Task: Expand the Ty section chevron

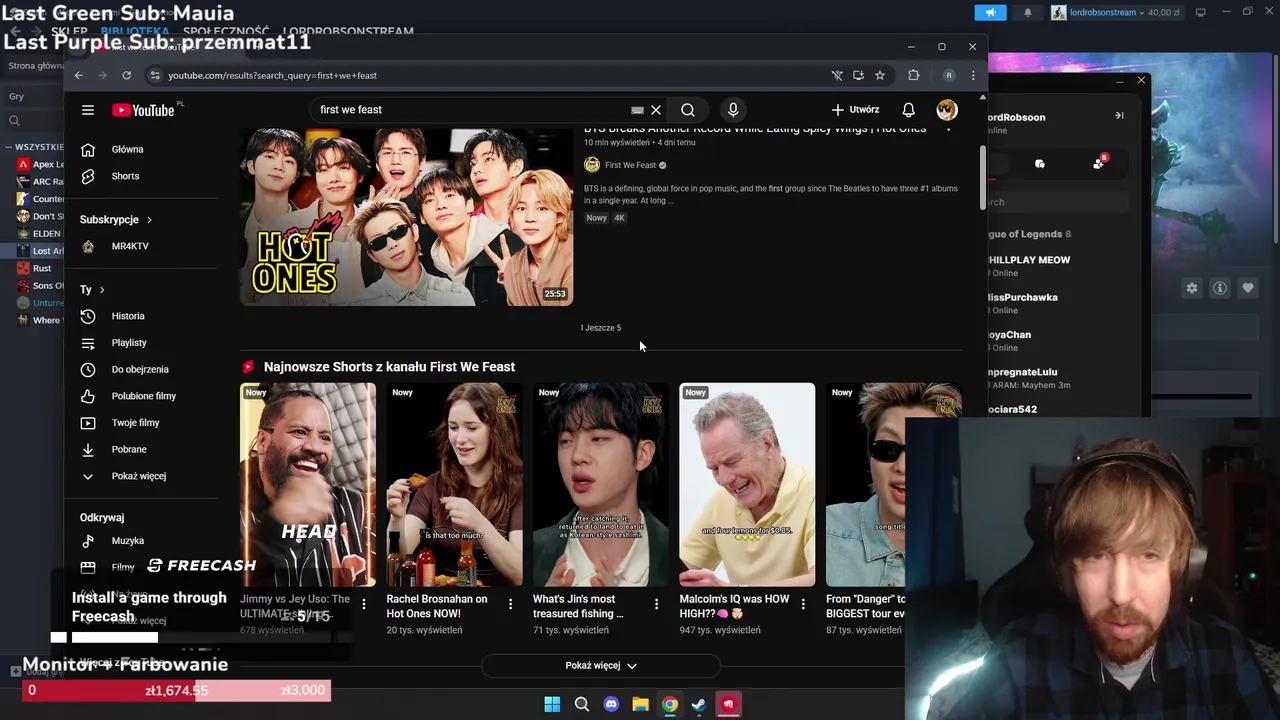Action: pyautogui.click(x=101, y=290)
